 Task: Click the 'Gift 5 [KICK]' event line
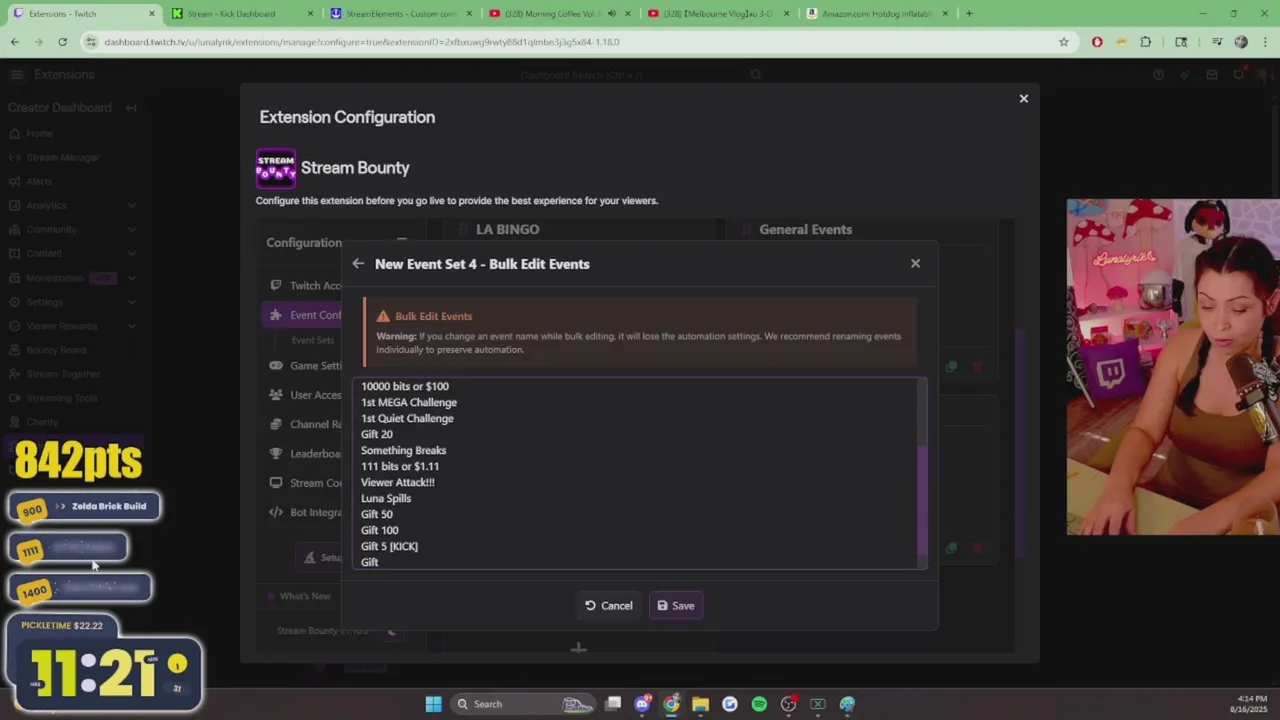pos(390,546)
